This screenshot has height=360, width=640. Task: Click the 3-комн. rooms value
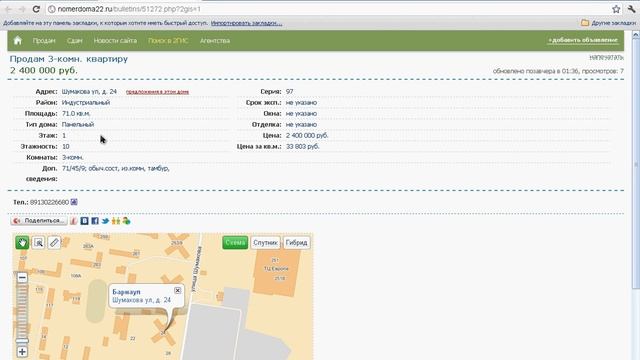[73, 157]
